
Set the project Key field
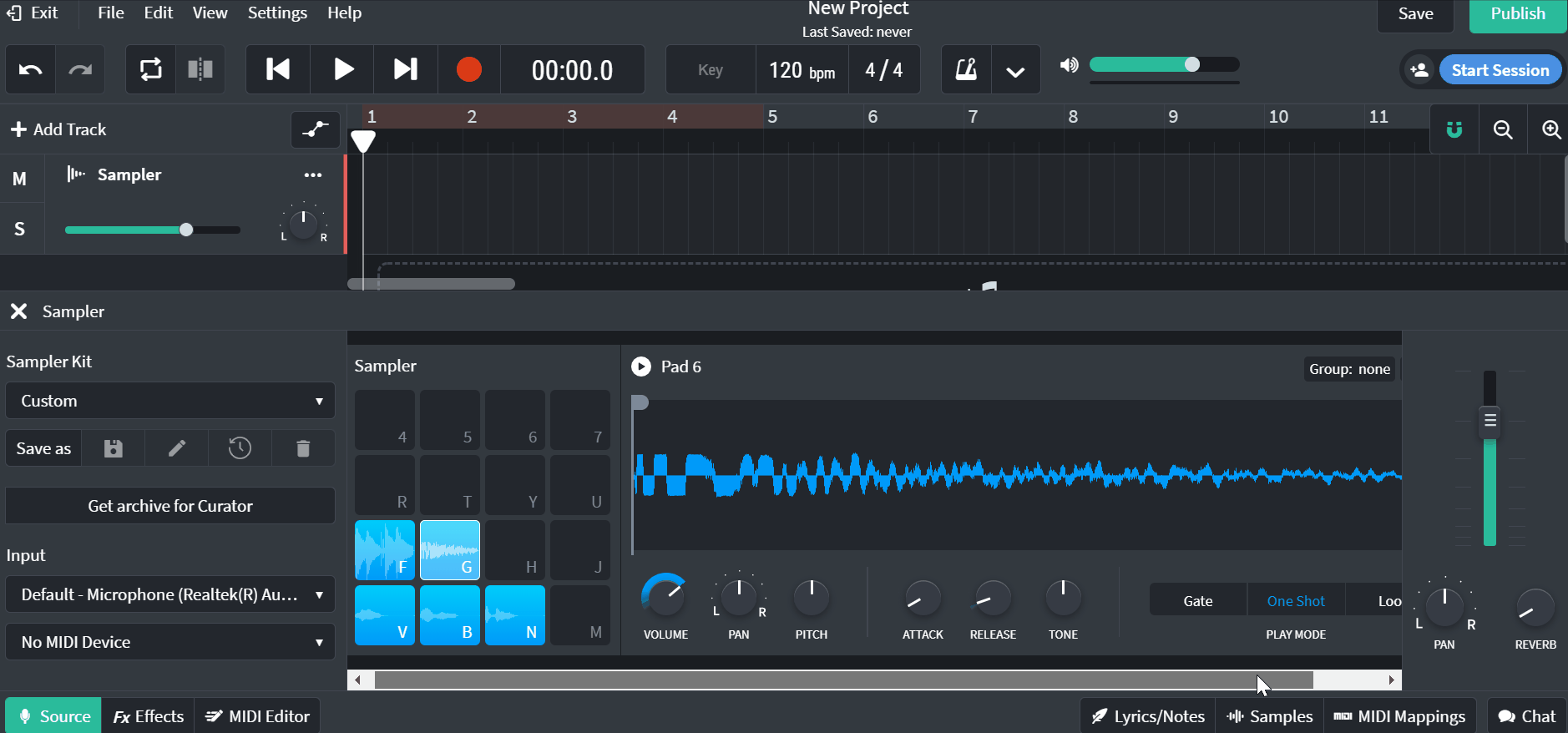[x=711, y=69]
